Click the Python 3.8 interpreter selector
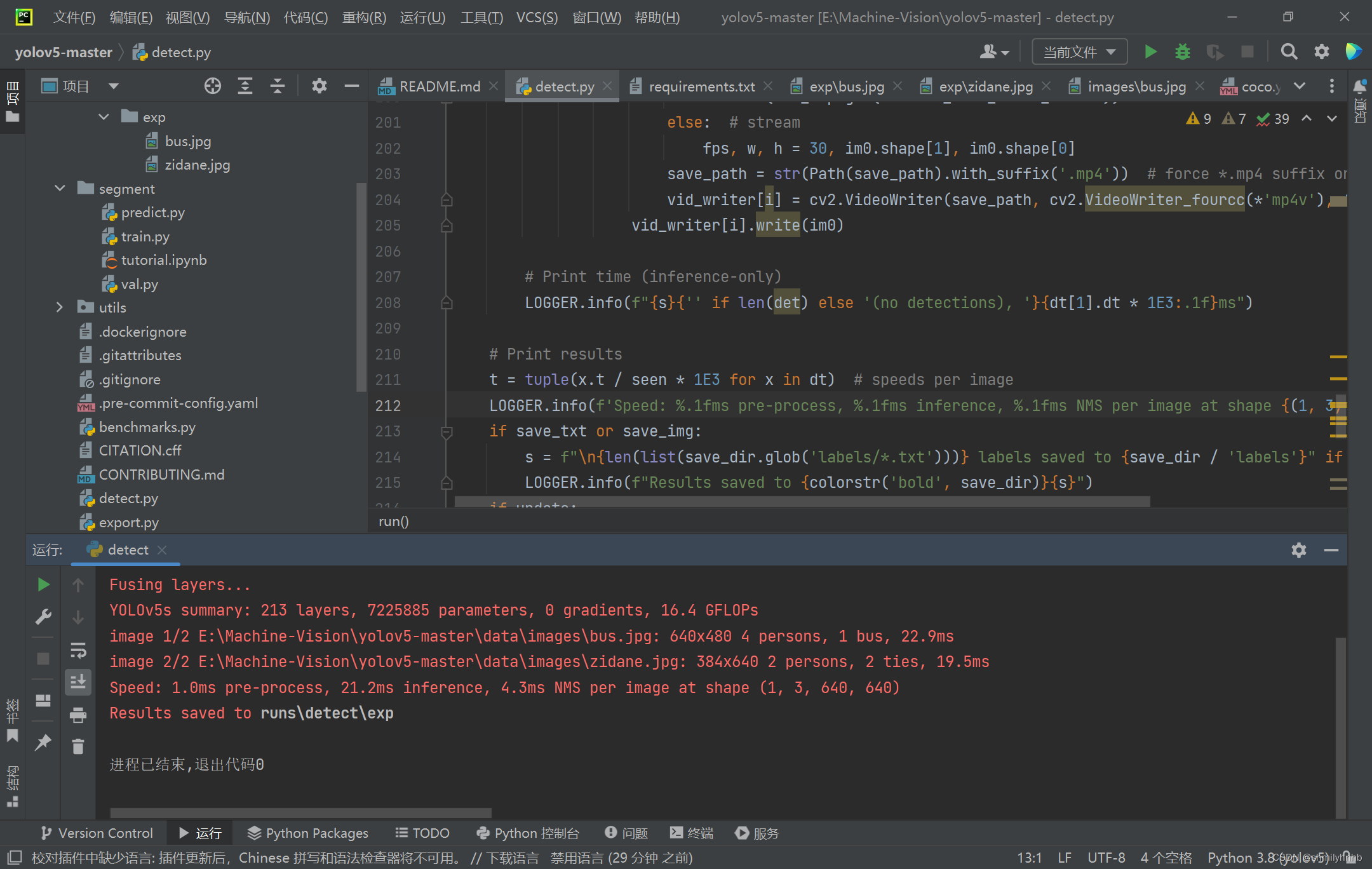The image size is (1372, 869). (x=1267, y=858)
